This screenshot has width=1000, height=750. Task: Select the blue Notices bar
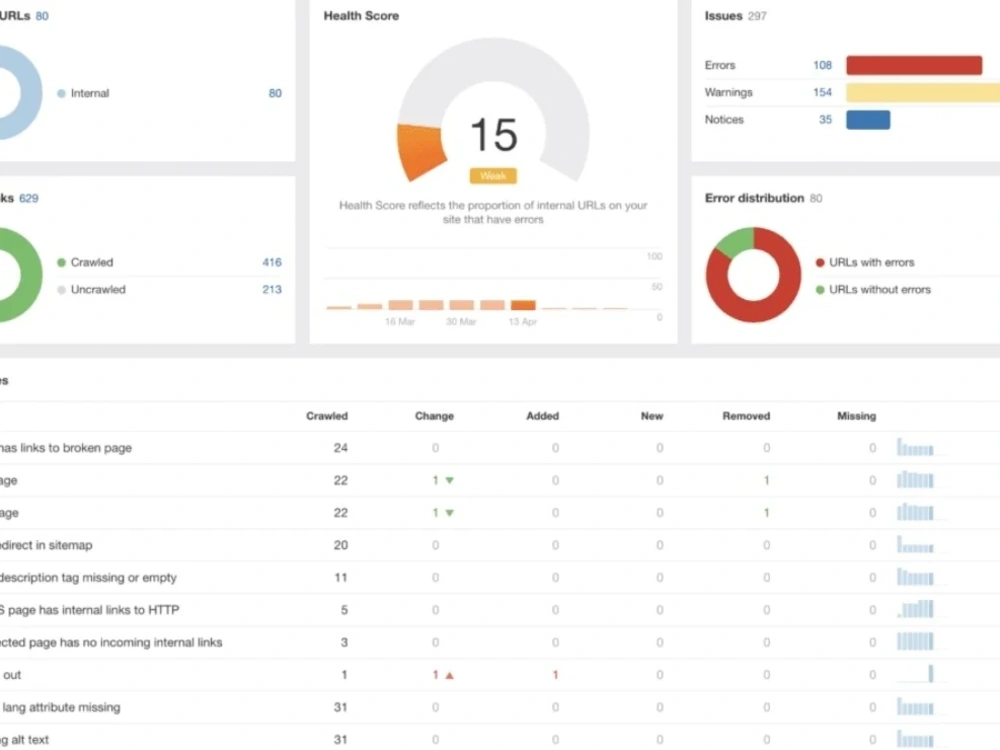pyautogui.click(x=868, y=120)
